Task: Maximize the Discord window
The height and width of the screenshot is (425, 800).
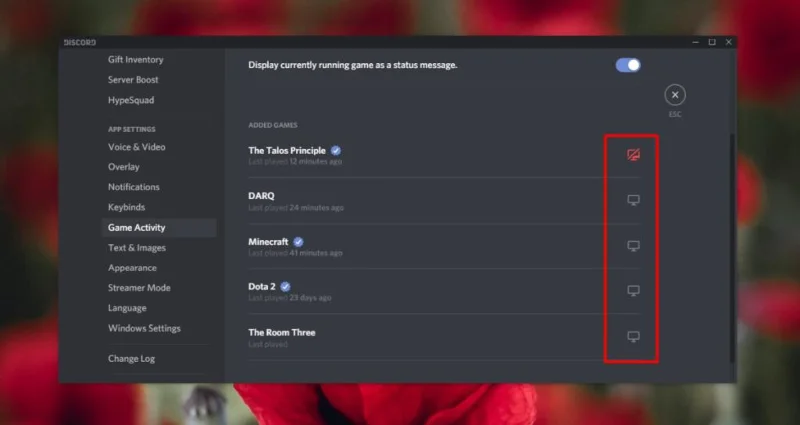Action: [x=712, y=42]
